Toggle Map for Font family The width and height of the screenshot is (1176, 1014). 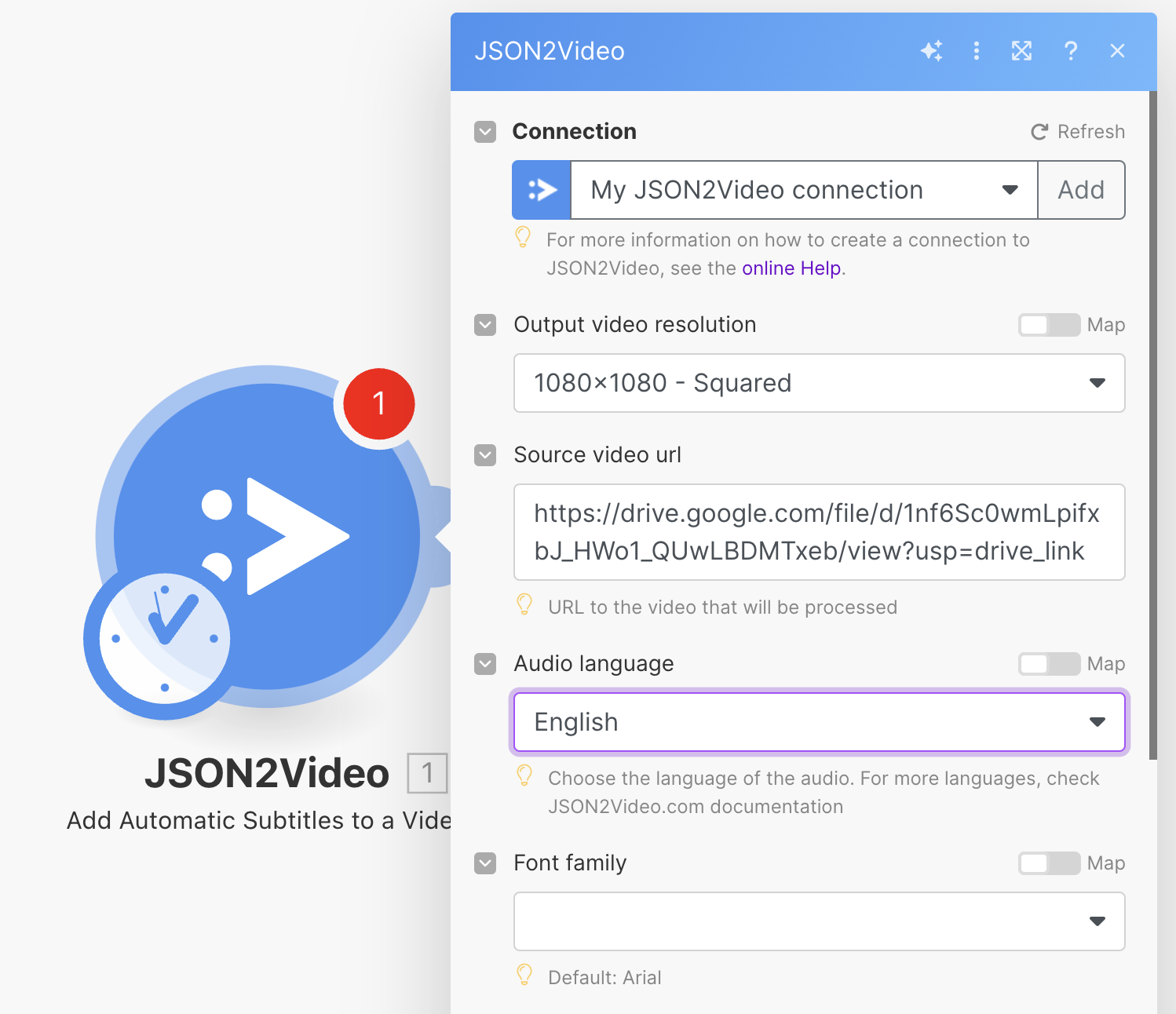(x=1049, y=863)
